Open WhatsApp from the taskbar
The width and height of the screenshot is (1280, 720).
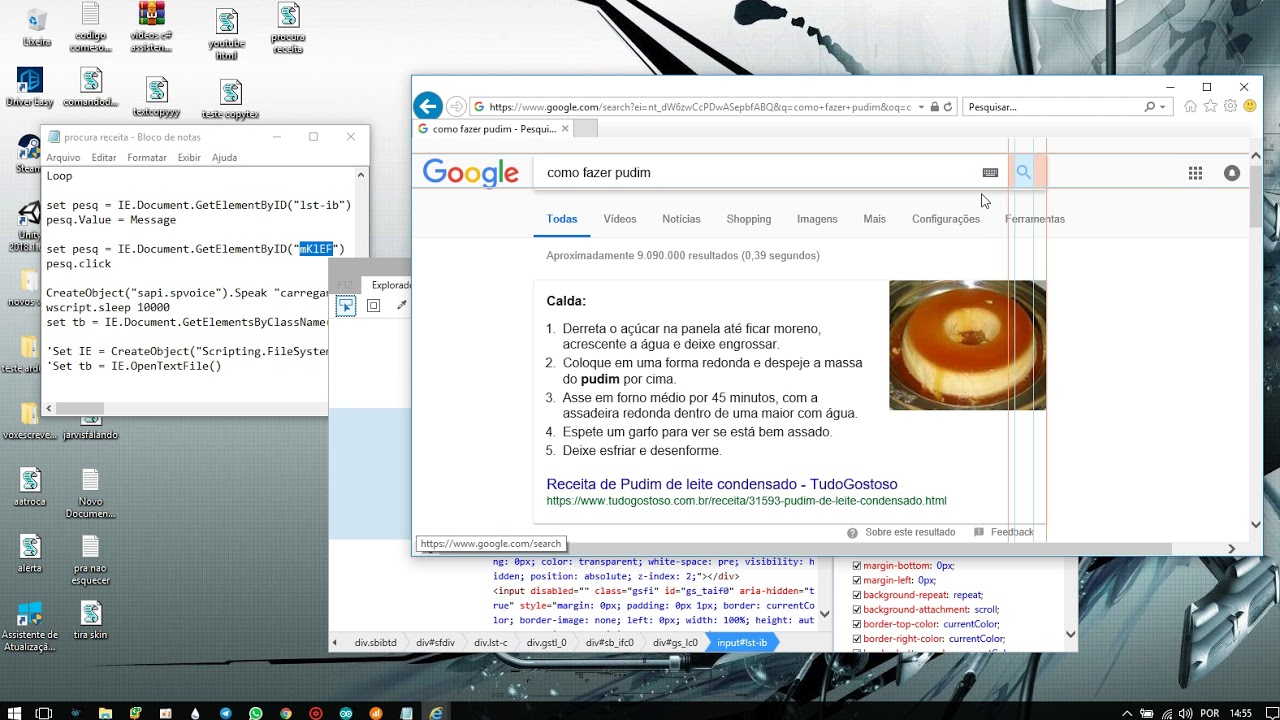tap(256, 713)
